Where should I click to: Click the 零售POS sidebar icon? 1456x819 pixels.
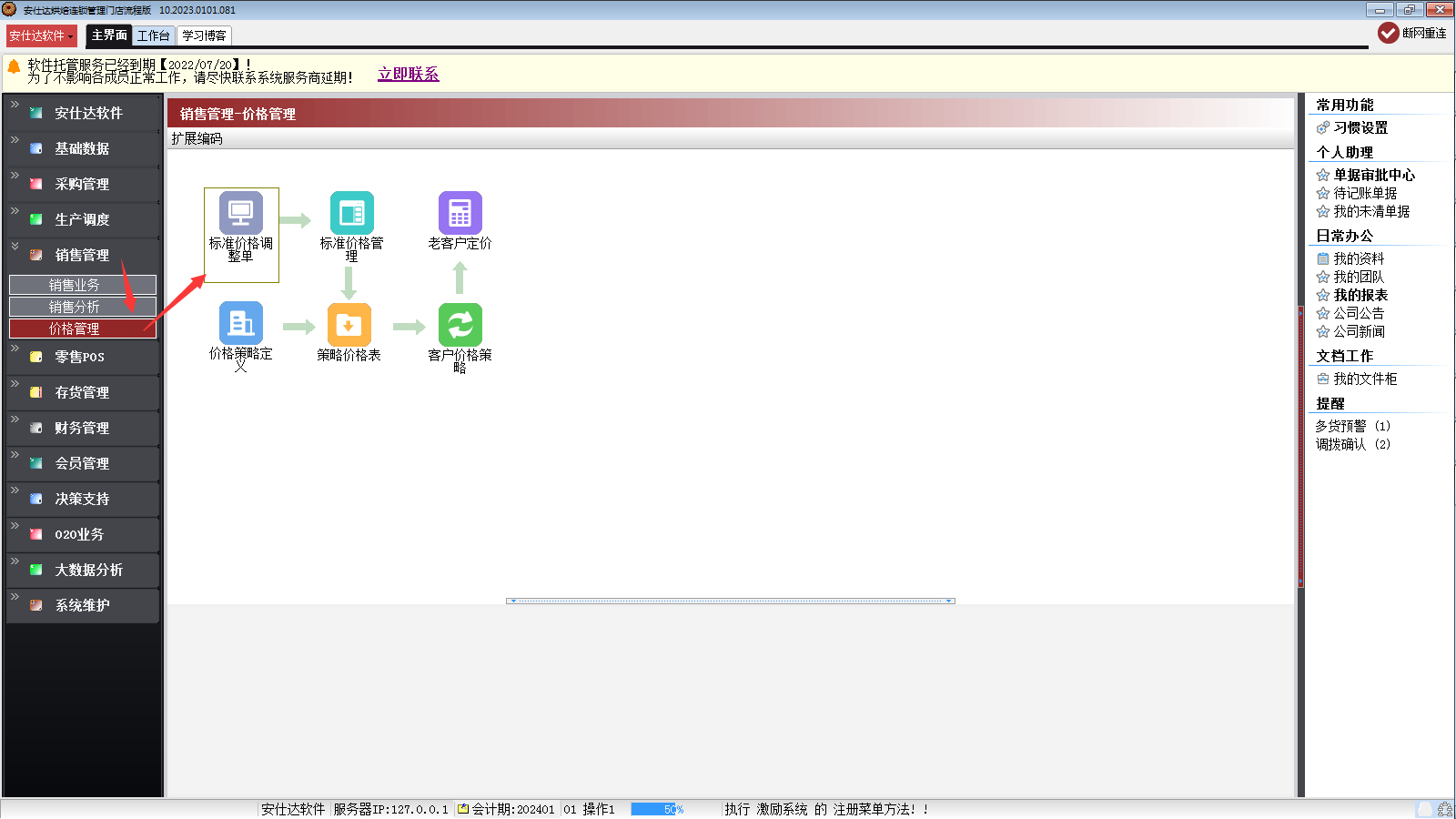[x=36, y=357]
